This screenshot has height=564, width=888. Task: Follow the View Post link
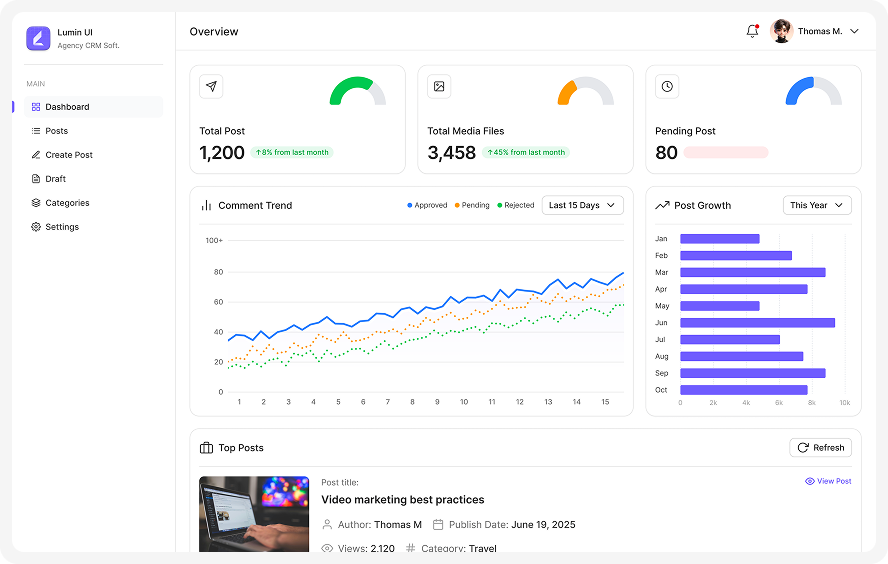pos(828,481)
